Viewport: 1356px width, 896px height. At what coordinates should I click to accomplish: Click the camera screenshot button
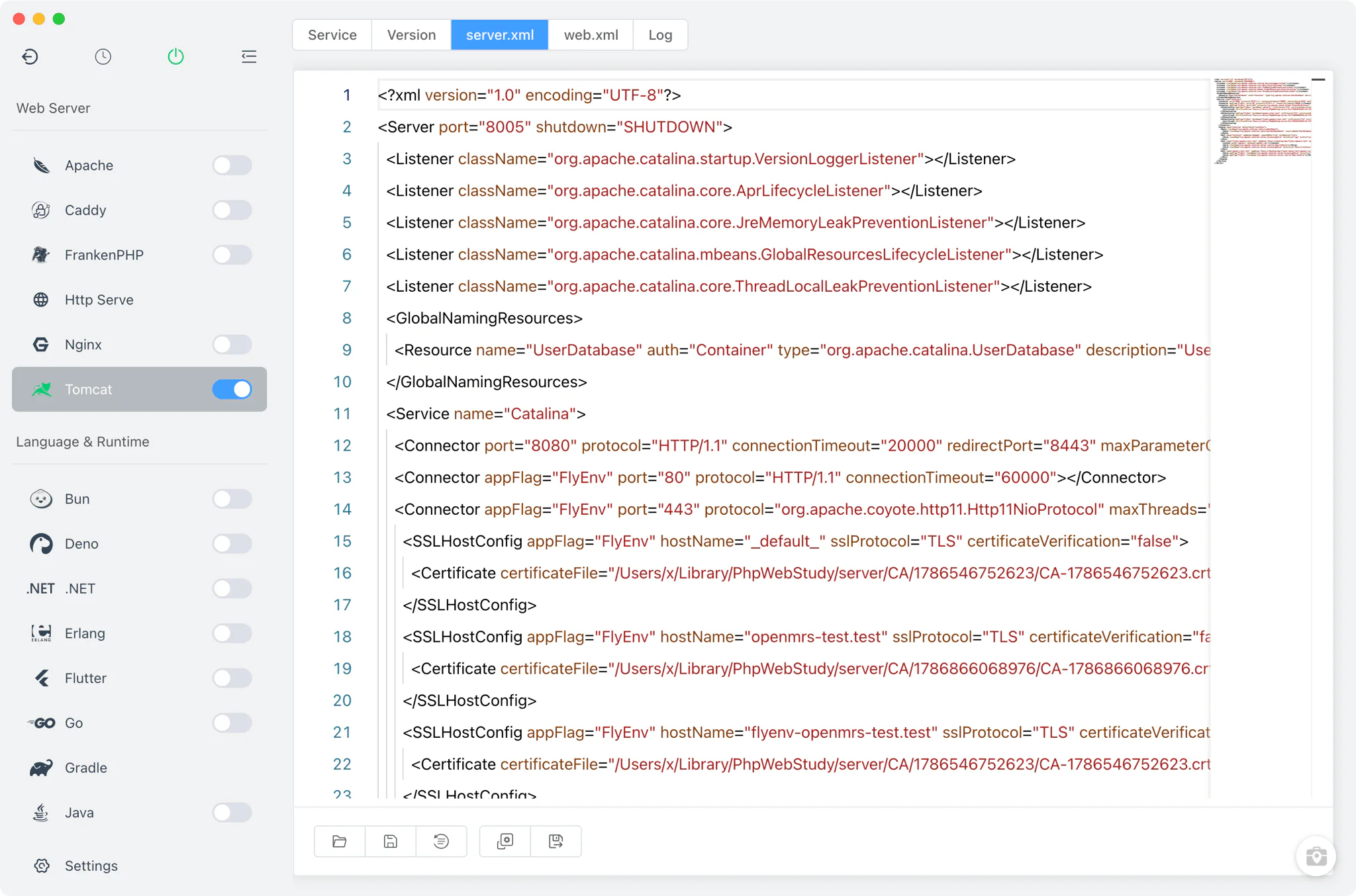coord(1316,856)
